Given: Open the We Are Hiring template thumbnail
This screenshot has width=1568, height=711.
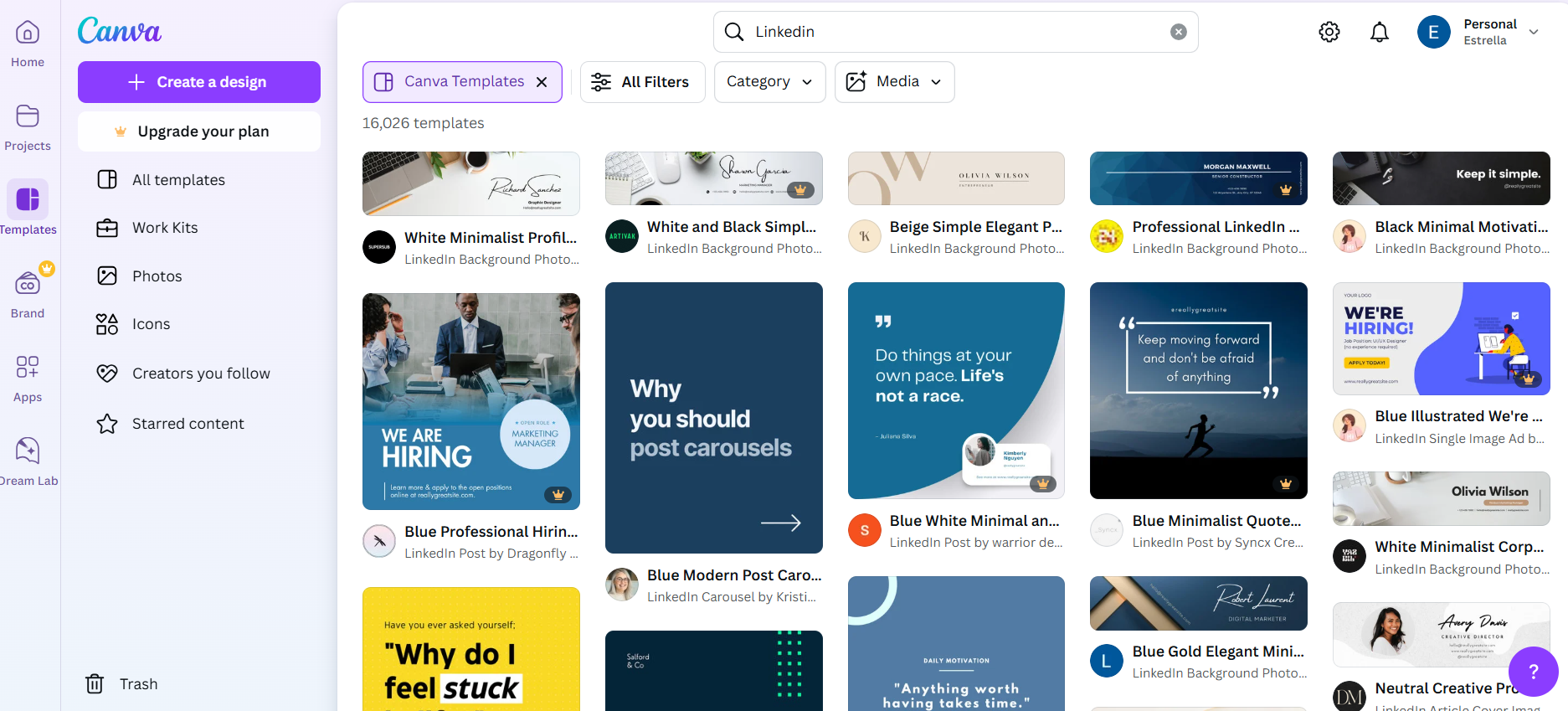Looking at the screenshot, I should click(x=470, y=401).
